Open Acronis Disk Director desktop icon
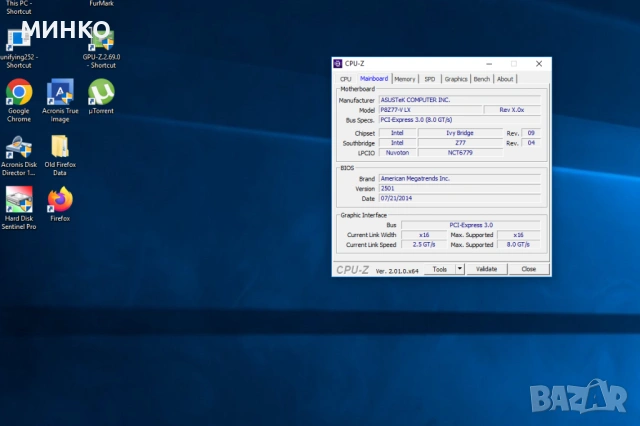Image resolution: width=640 pixels, height=426 pixels. tap(19, 147)
